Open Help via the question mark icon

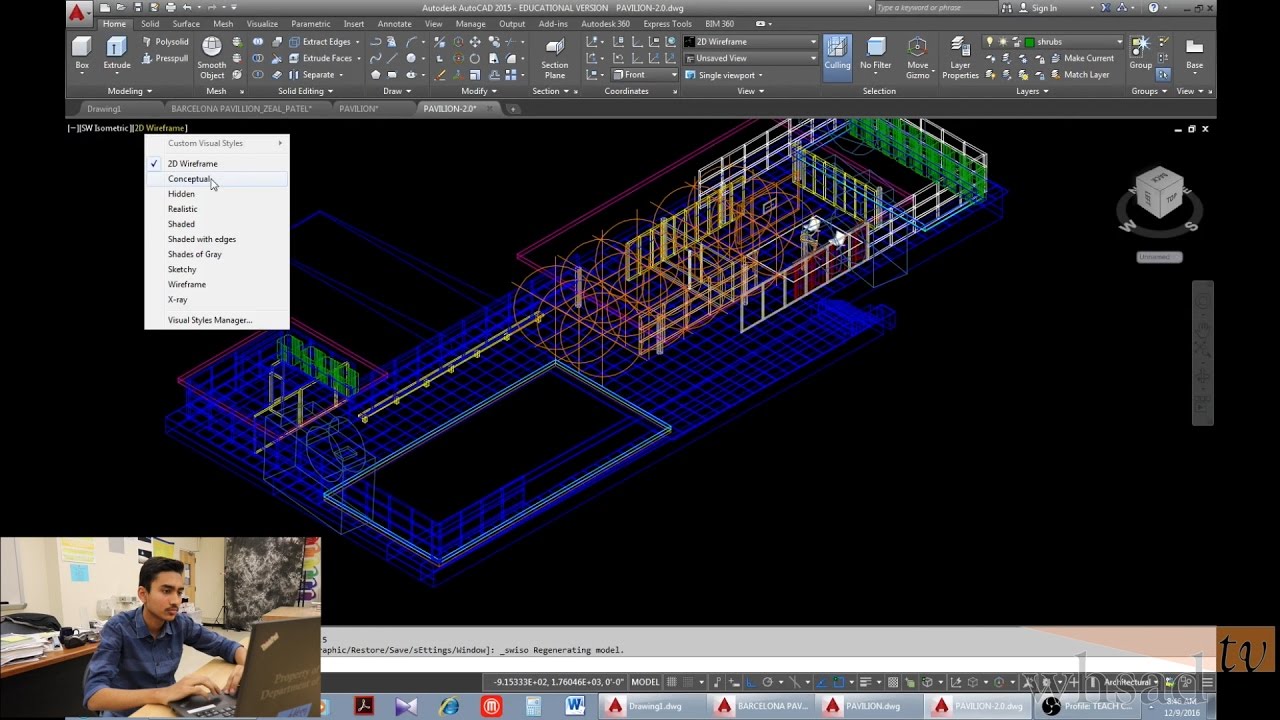[1154, 8]
